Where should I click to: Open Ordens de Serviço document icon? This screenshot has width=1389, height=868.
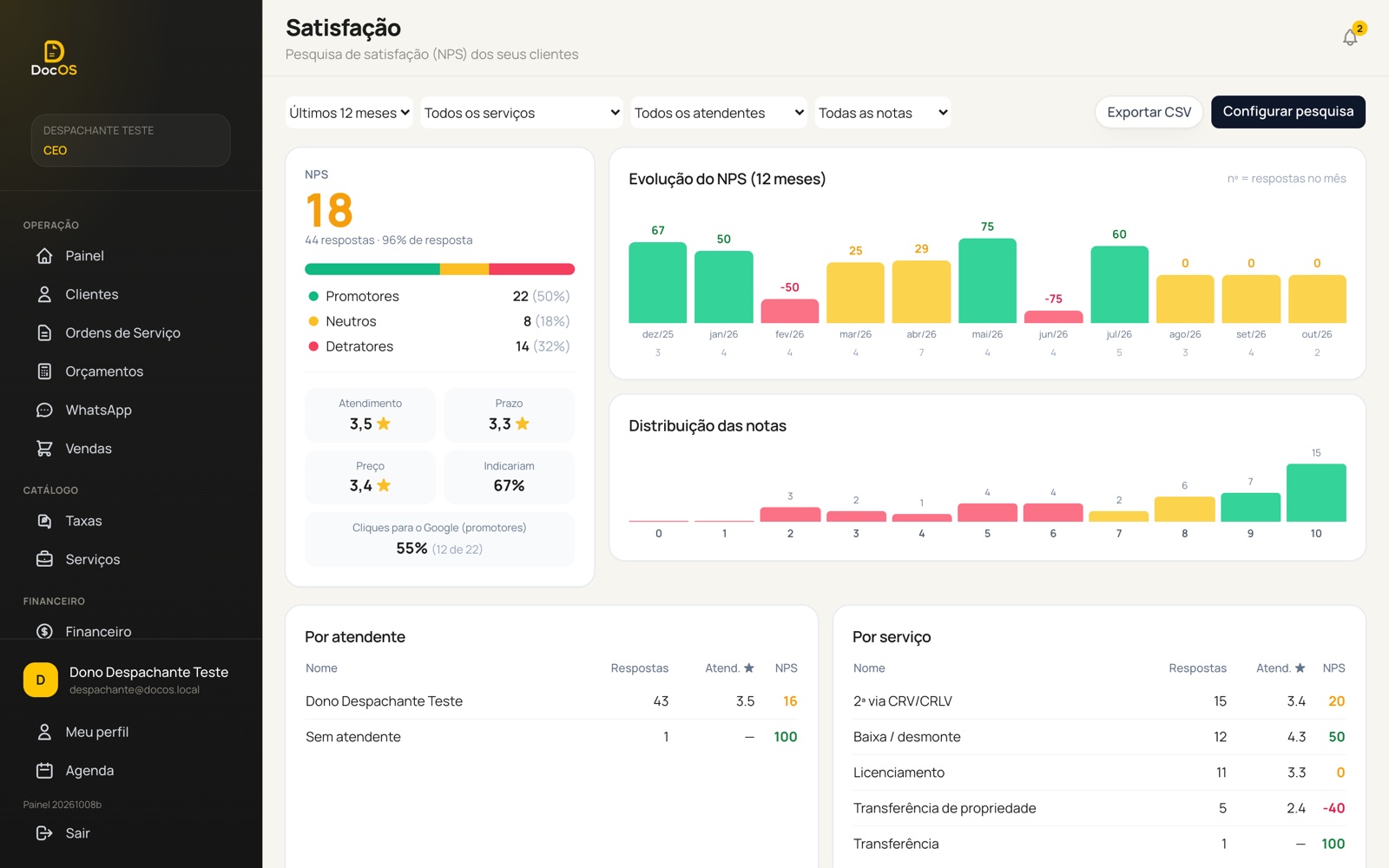click(x=44, y=332)
